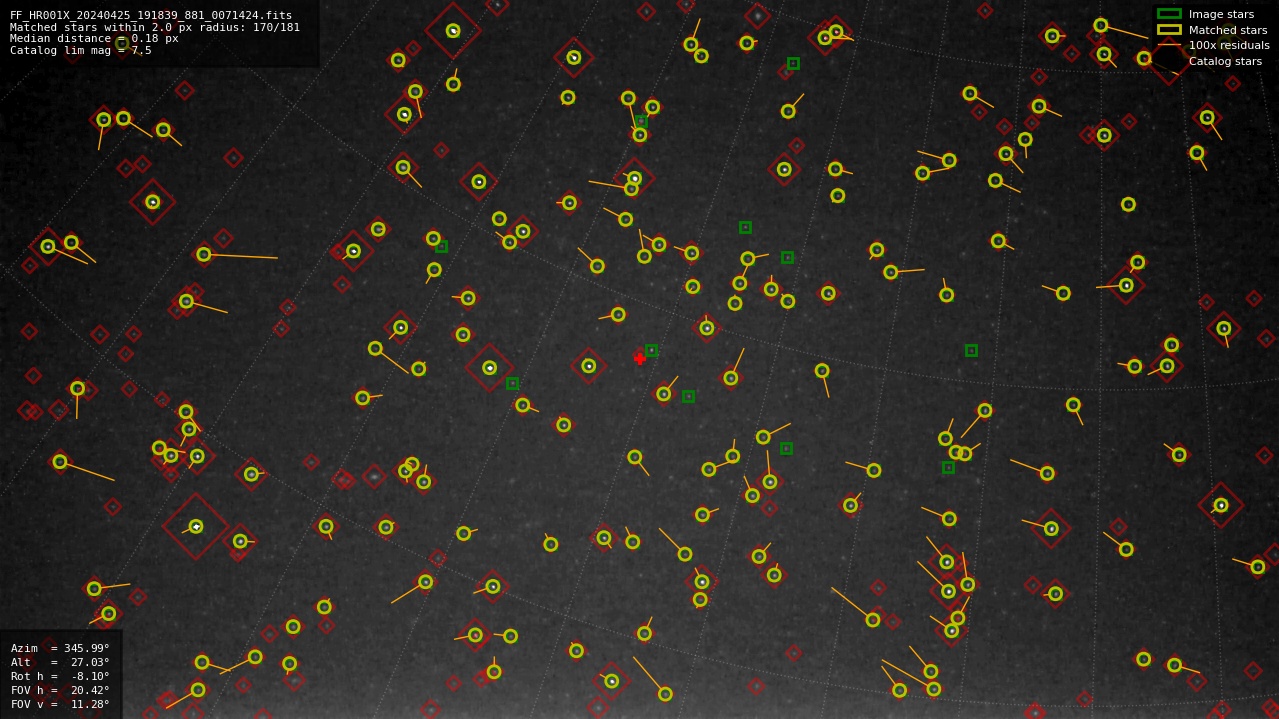Click the 'Catalog lim mag = 7.5' text
This screenshot has width=1279, height=719.
click(x=81, y=50)
